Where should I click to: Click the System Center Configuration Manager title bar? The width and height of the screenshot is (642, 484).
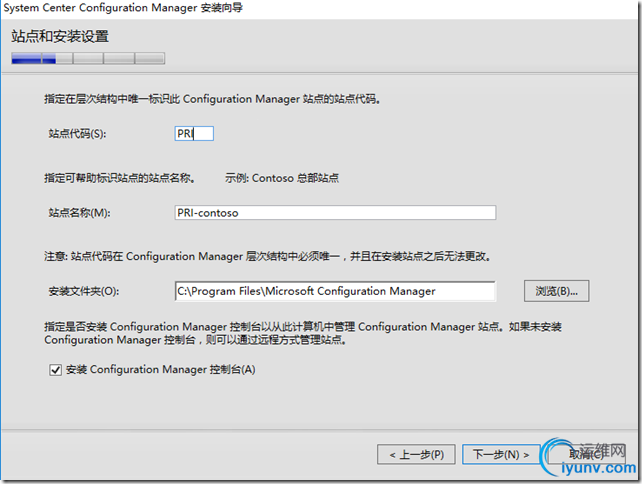point(123,8)
